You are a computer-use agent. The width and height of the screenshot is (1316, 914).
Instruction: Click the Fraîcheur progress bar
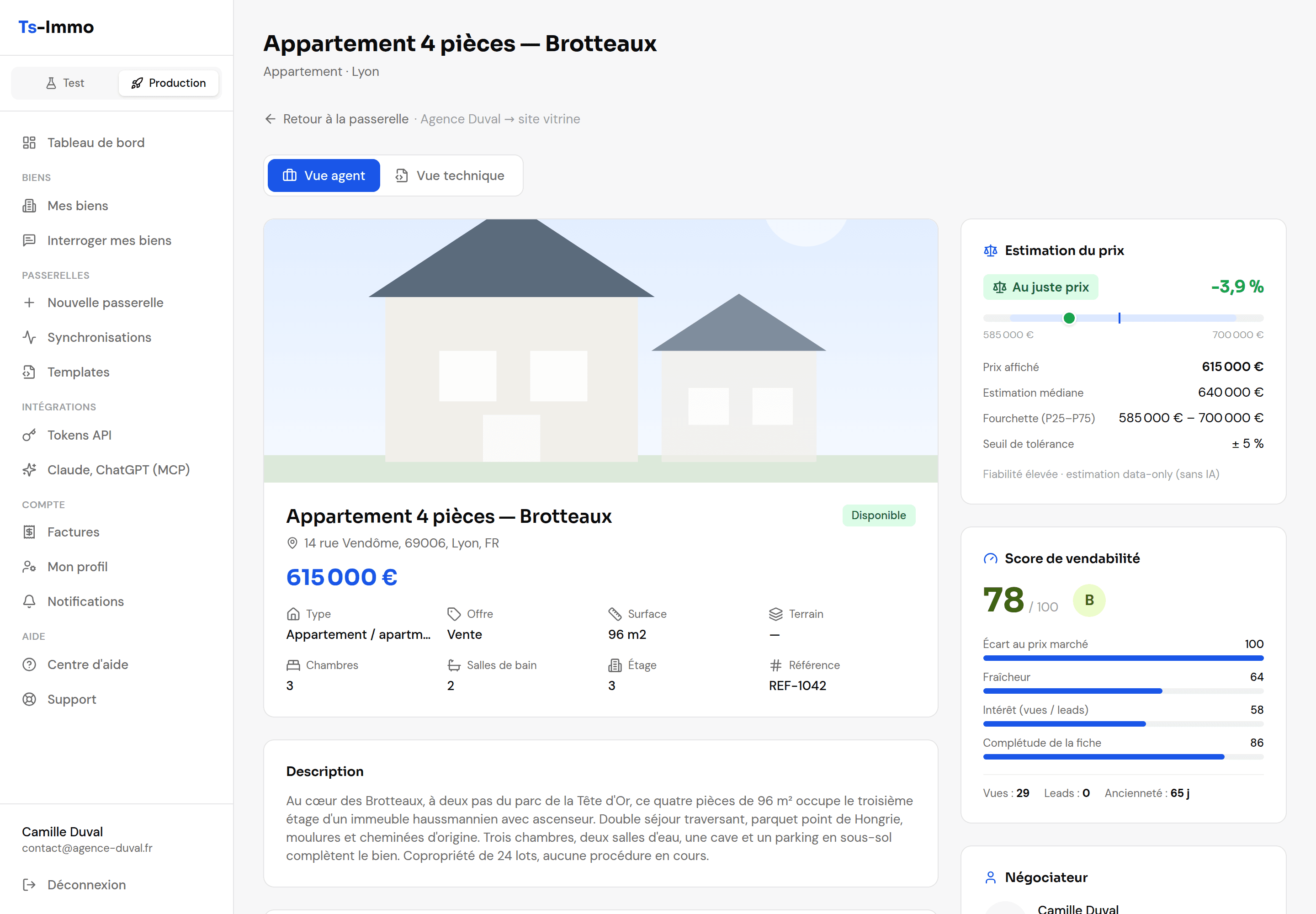tap(1123, 691)
